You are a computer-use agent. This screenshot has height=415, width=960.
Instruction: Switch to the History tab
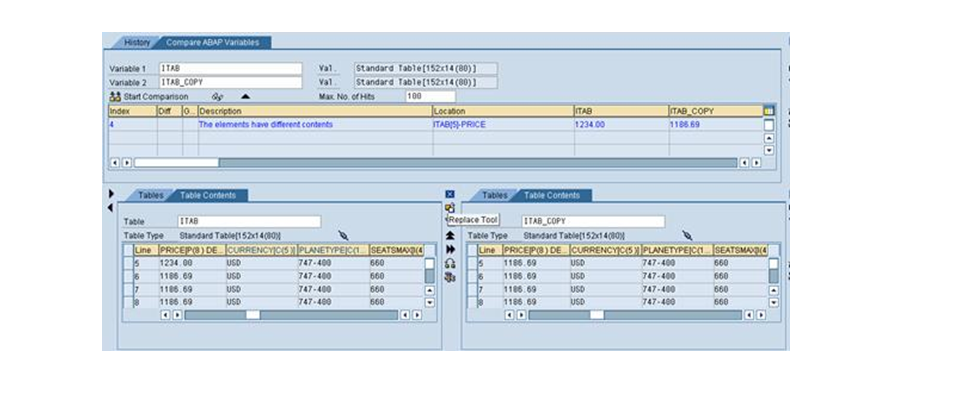[x=136, y=43]
